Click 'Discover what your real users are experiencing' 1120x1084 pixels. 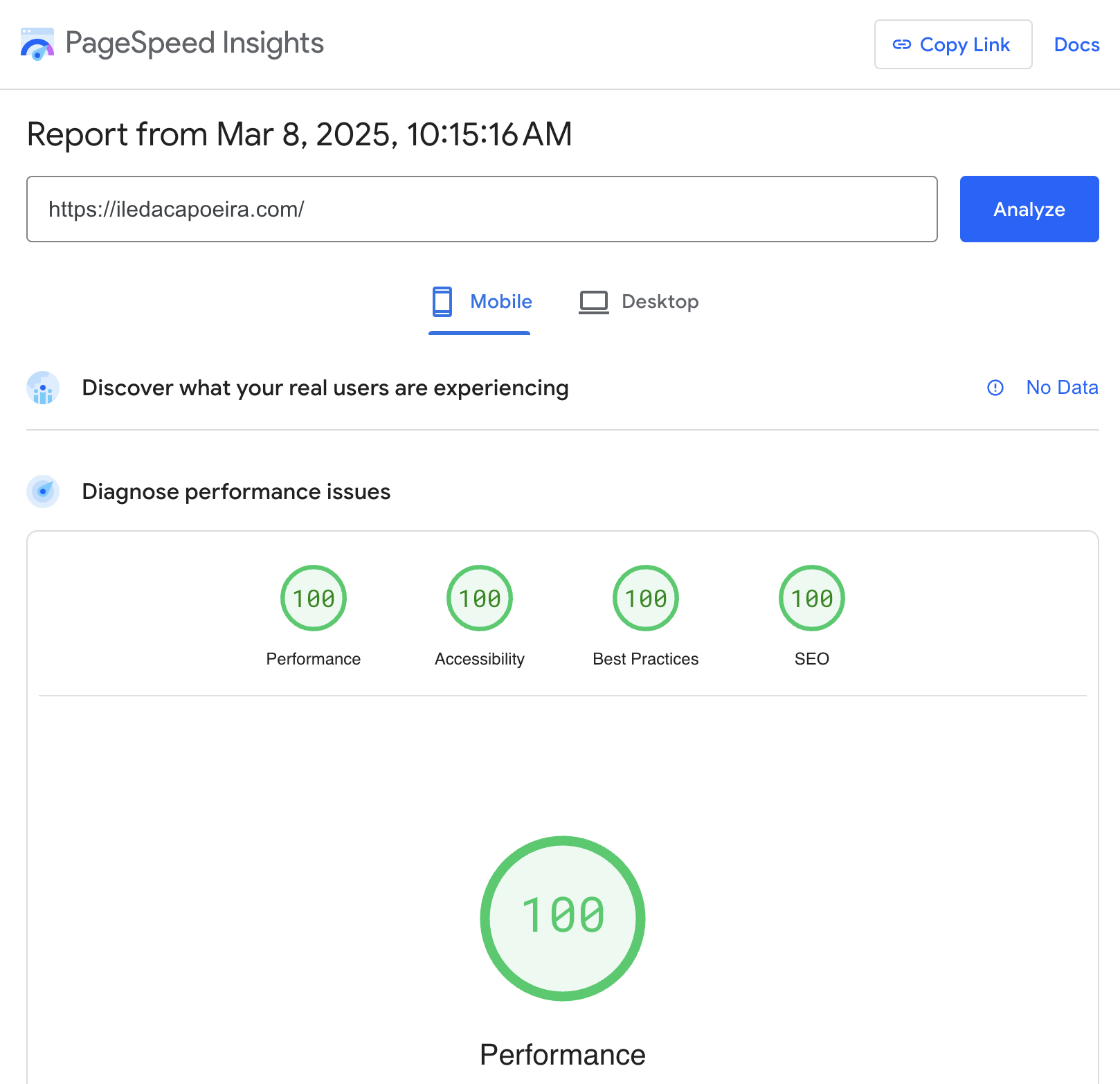click(x=325, y=388)
